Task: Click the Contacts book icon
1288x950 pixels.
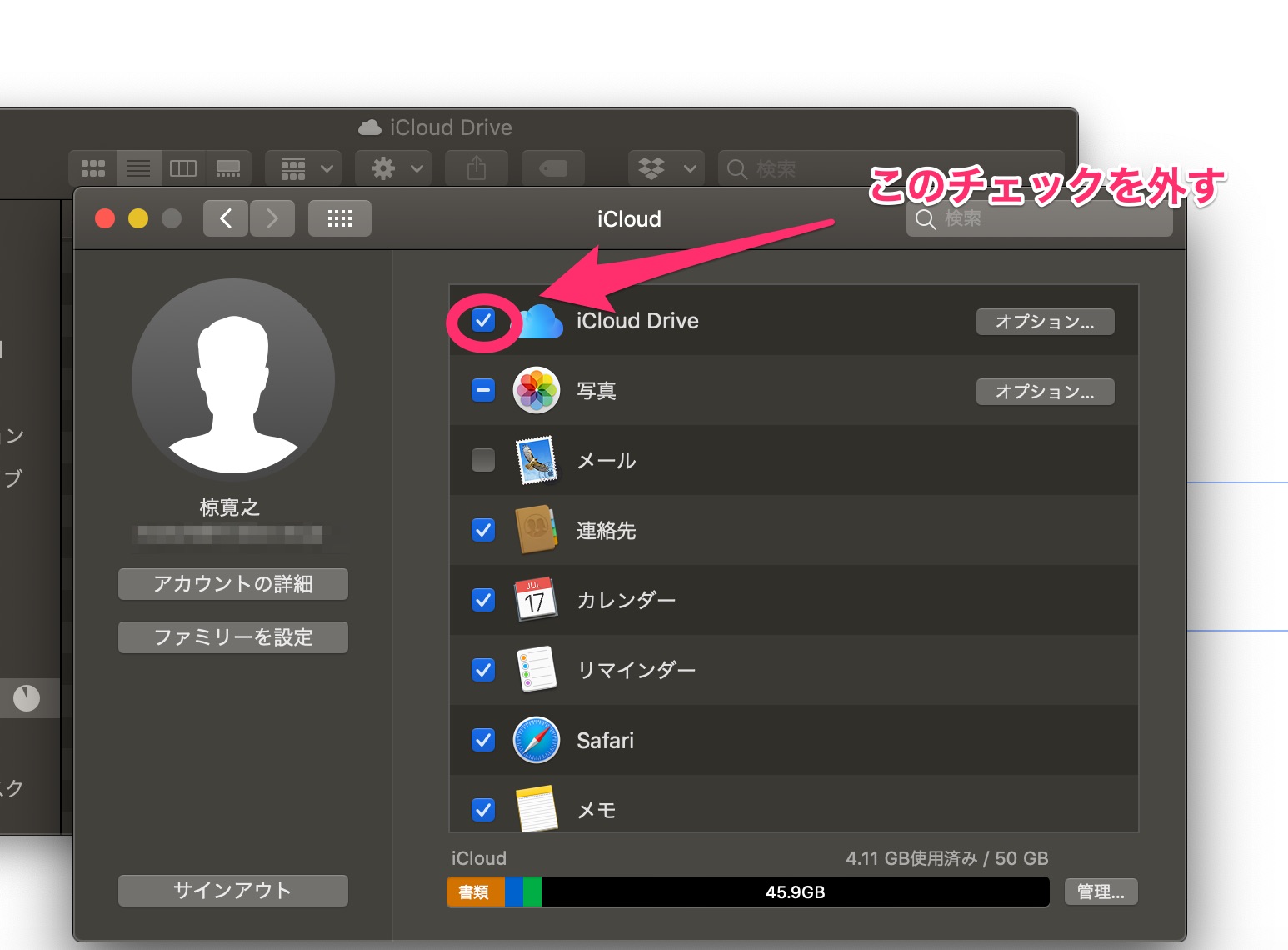Action: click(537, 530)
